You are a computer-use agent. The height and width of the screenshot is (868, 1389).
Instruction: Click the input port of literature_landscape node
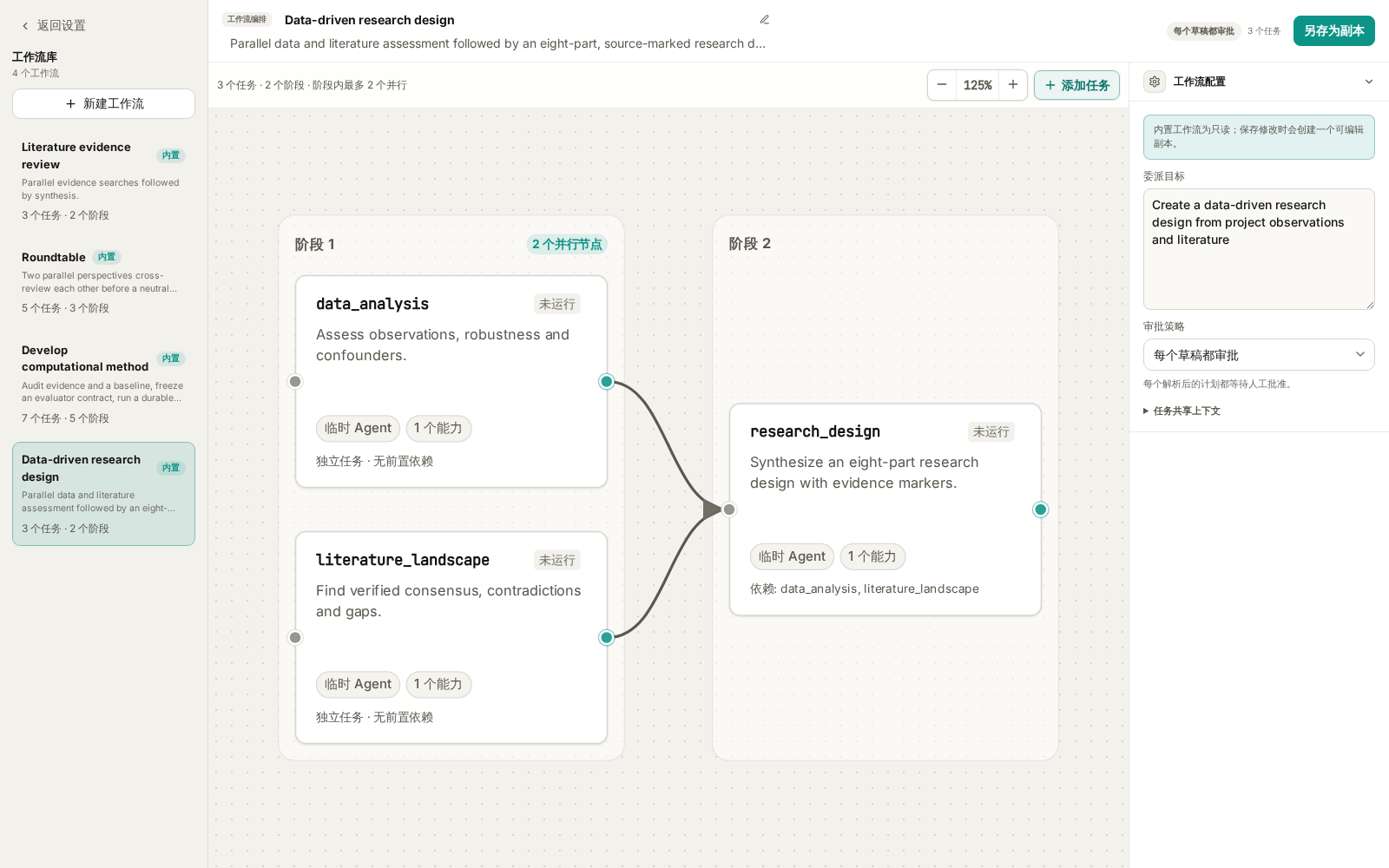click(x=295, y=638)
